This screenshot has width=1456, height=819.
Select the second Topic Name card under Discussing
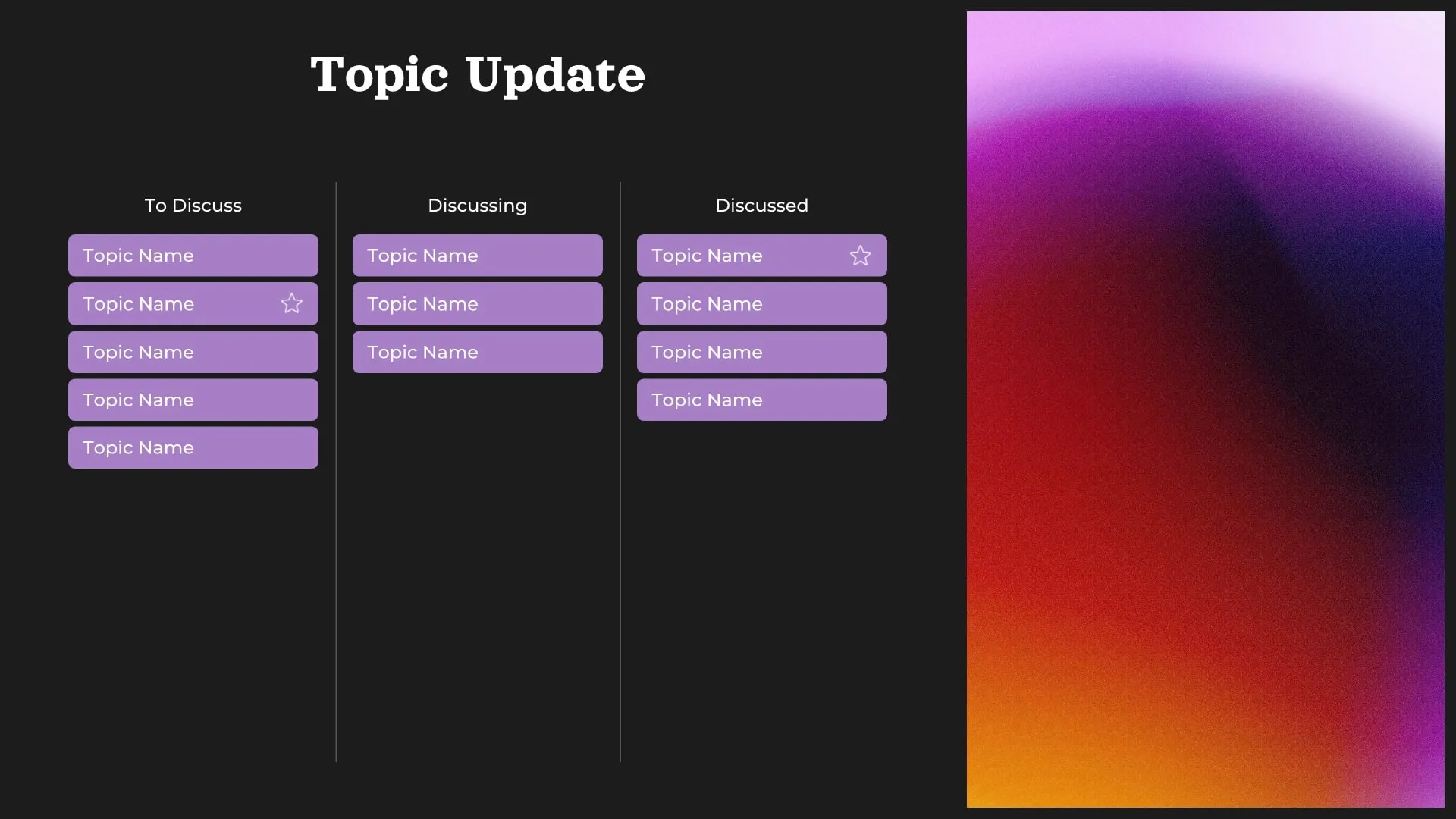coord(477,303)
